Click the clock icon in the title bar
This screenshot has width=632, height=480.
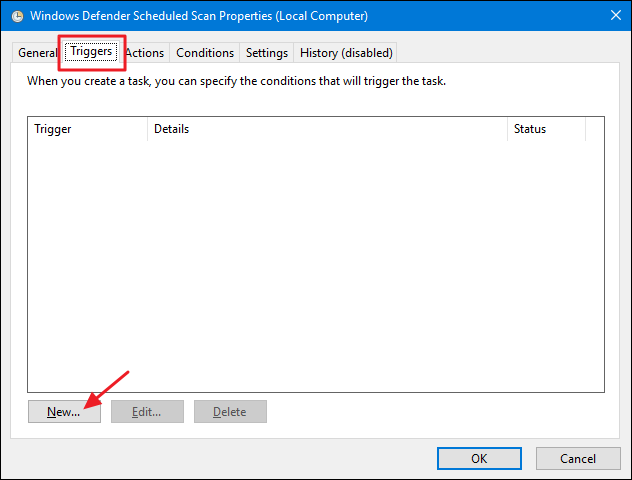[18, 16]
